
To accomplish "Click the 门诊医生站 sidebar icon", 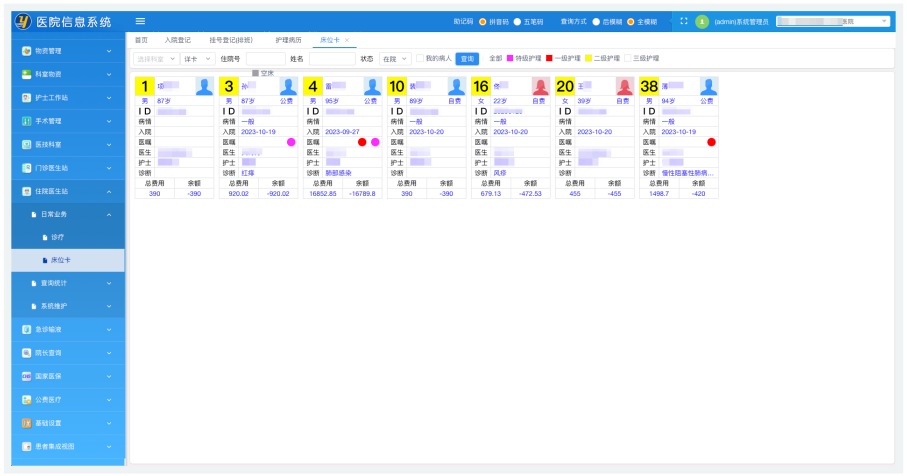I will pyautogui.click(x=27, y=168).
